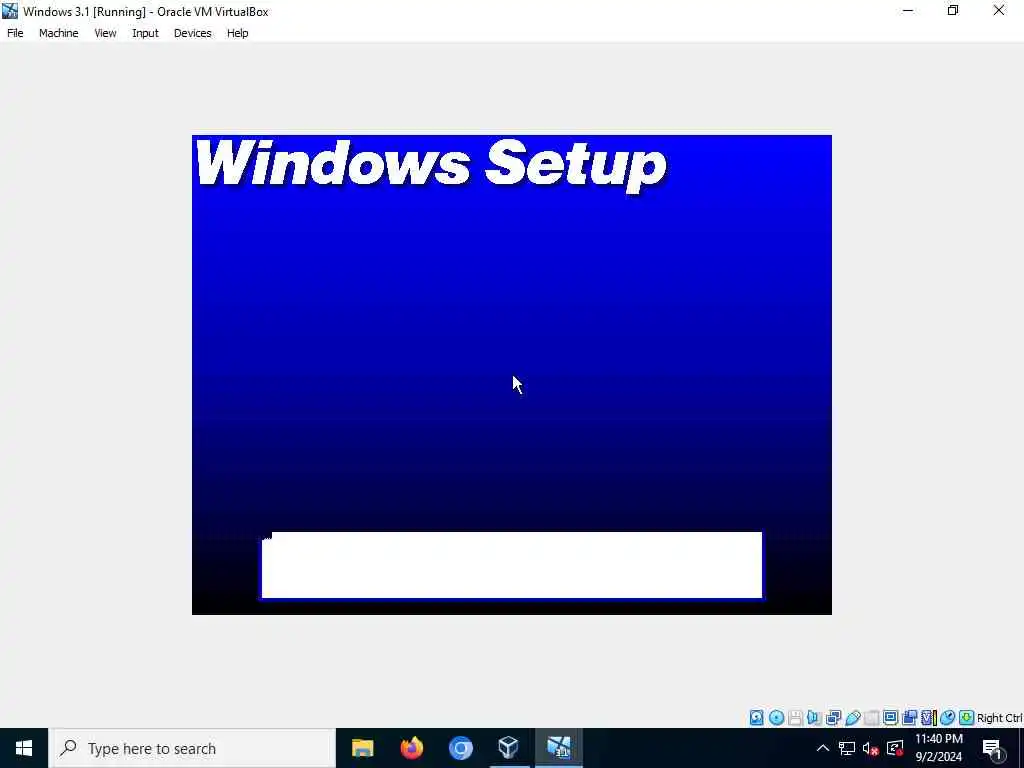1024x768 pixels.
Task: Click the display status icon
Action: point(890,718)
